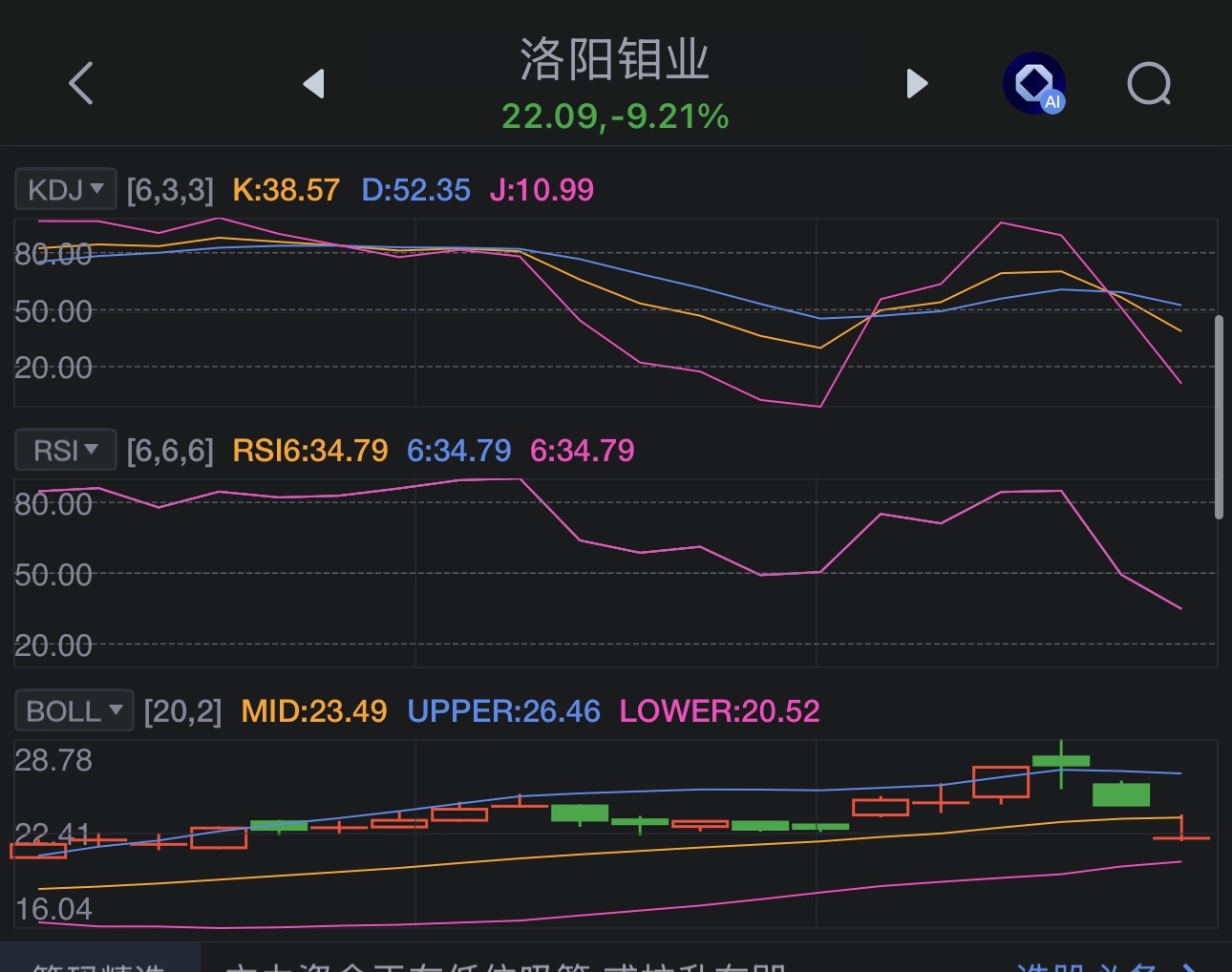Go to next stock with right triangle

[917, 84]
